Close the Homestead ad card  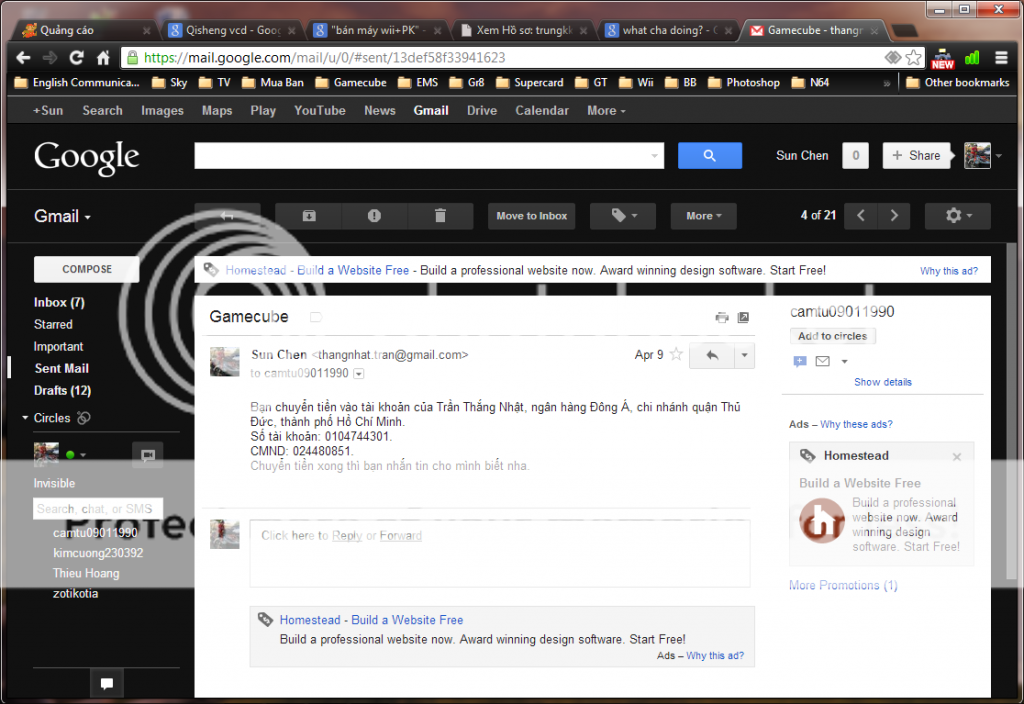pos(957,456)
